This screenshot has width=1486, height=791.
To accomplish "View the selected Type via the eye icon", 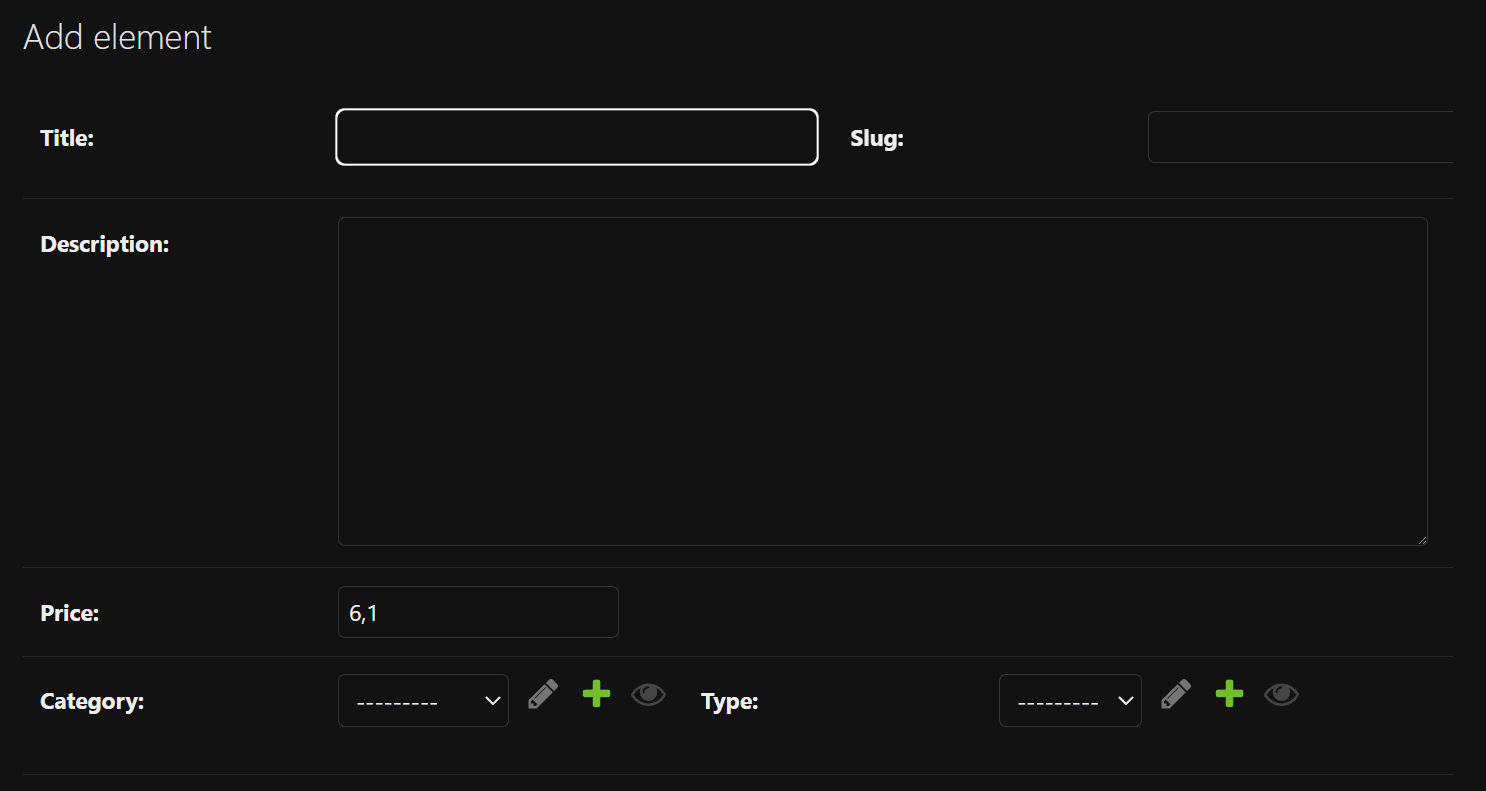I will click(x=1281, y=694).
